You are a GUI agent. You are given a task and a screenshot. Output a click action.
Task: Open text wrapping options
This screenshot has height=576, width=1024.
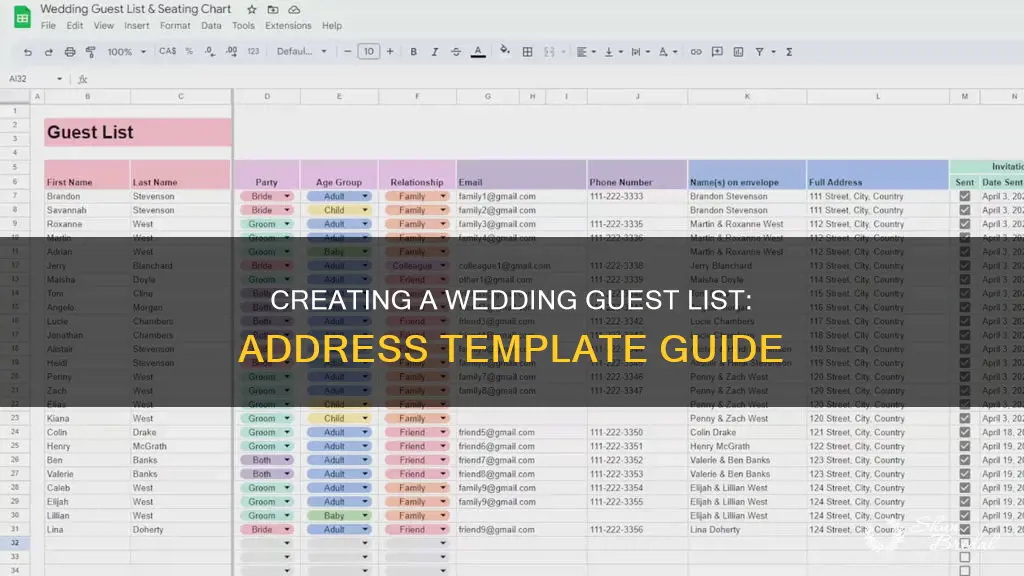tap(639, 52)
